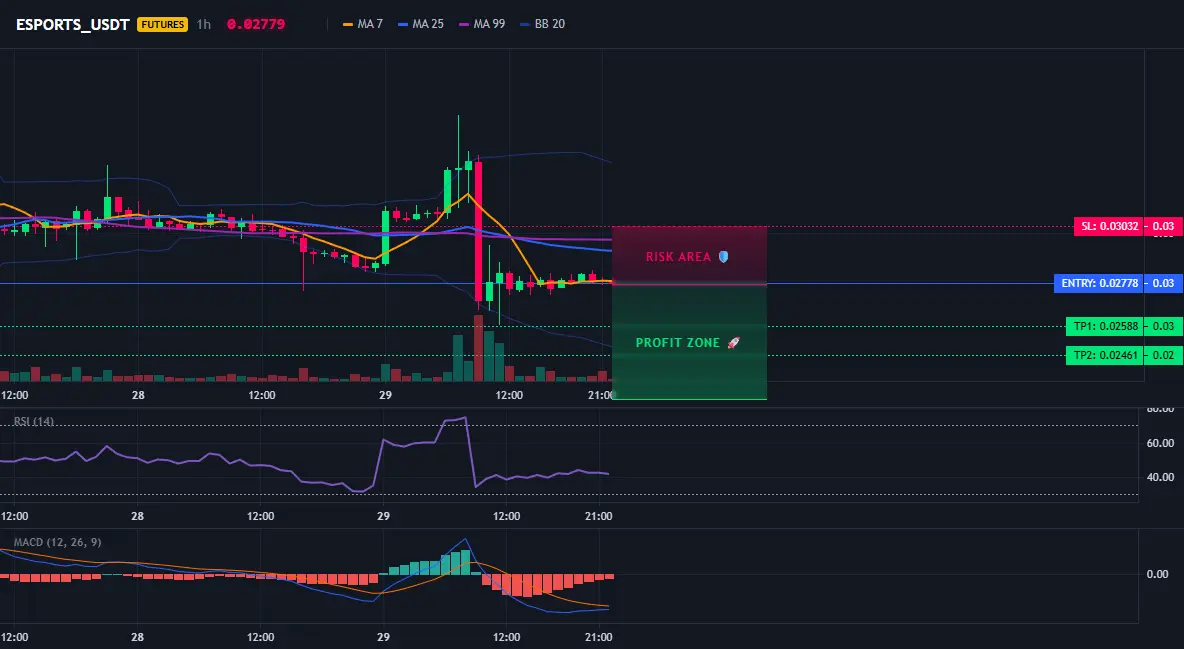
Task: Click the TP1: 0.02588 price label
Action: (x=1105, y=326)
